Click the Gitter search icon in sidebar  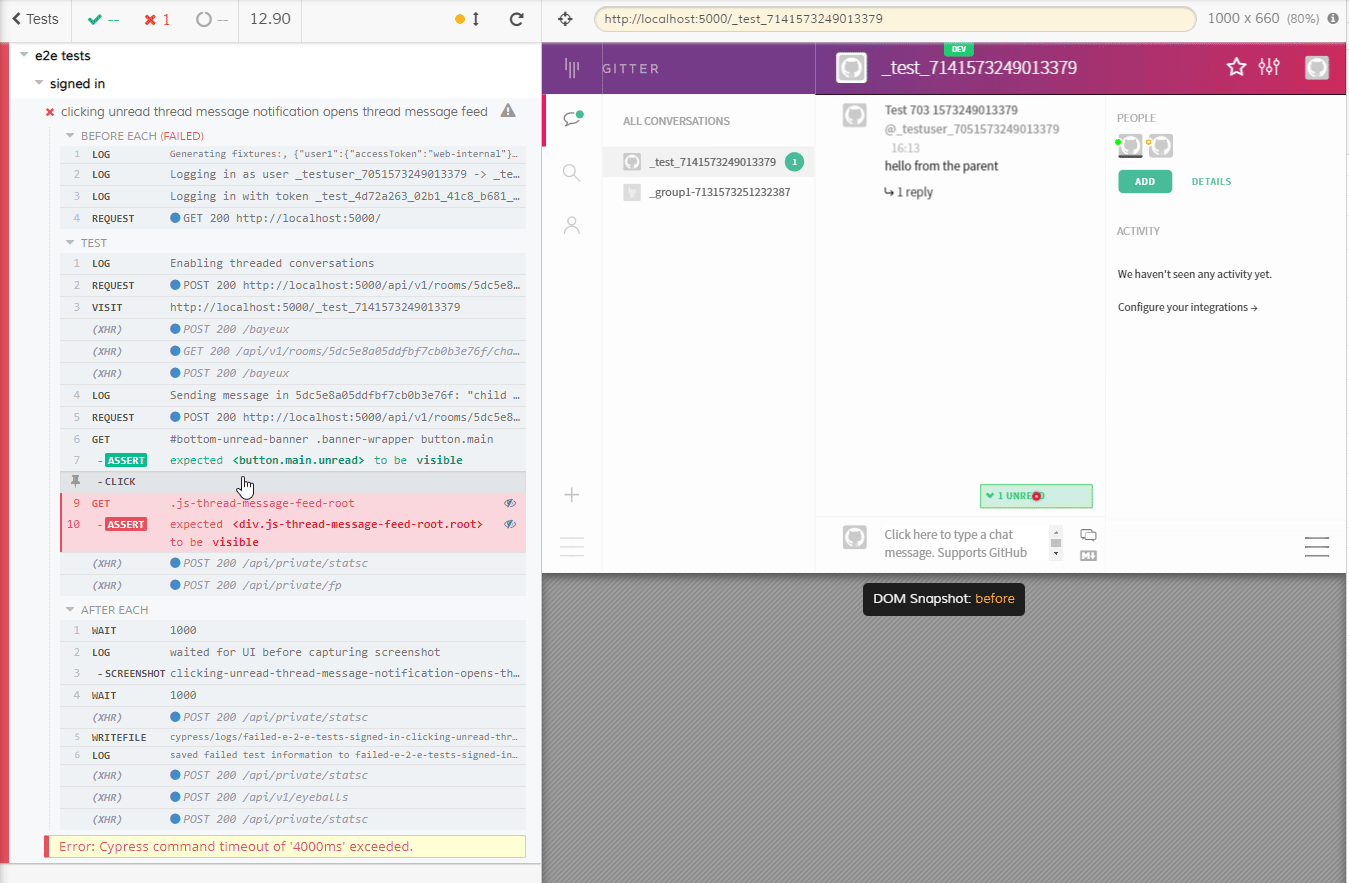pyautogui.click(x=572, y=173)
